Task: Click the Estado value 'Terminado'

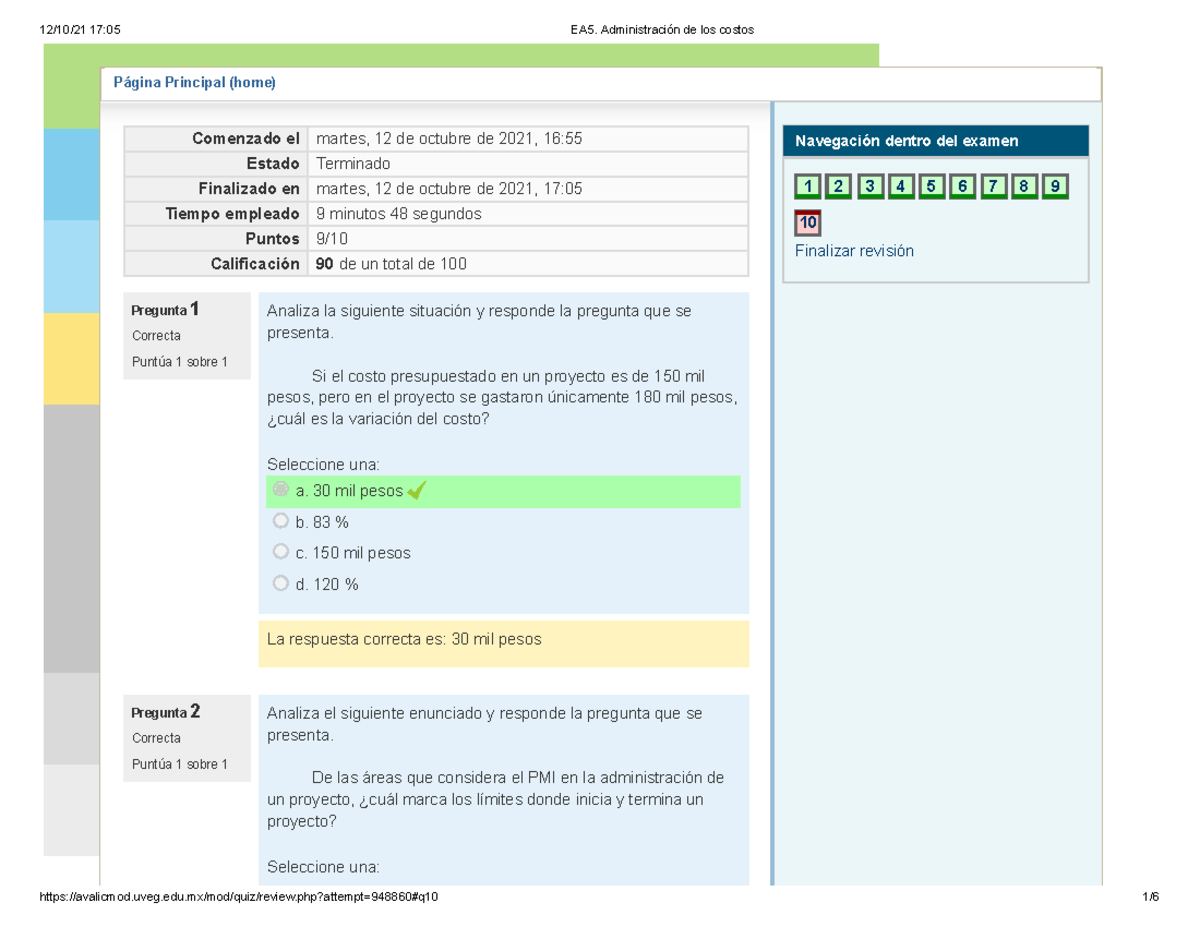Action: pyautogui.click(x=353, y=164)
